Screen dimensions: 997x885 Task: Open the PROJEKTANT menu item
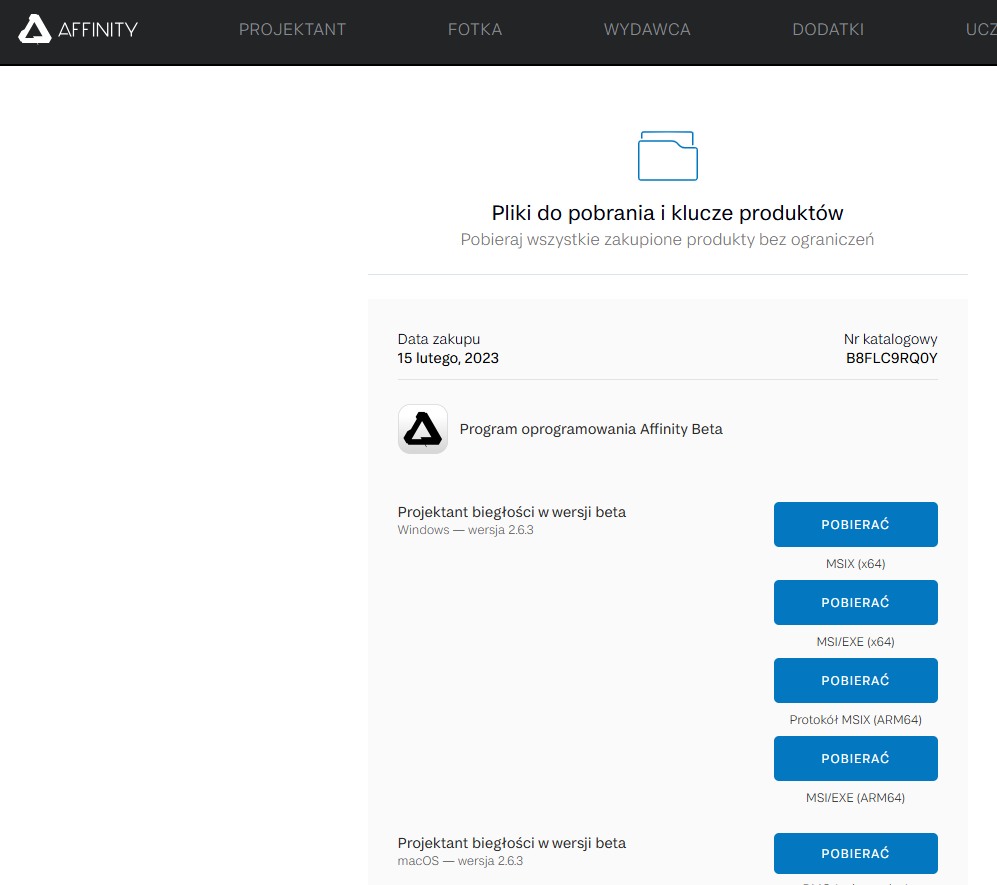tap(292, 29)
